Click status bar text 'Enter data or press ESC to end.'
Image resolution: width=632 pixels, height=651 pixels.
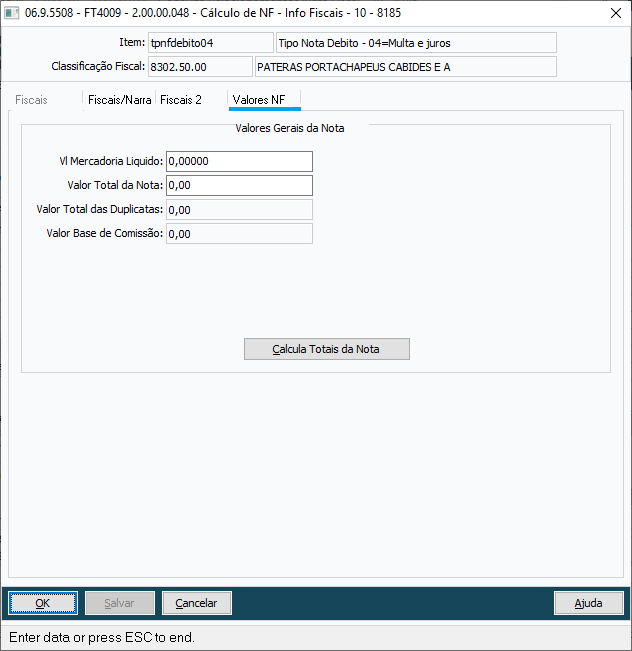(102, 637)
